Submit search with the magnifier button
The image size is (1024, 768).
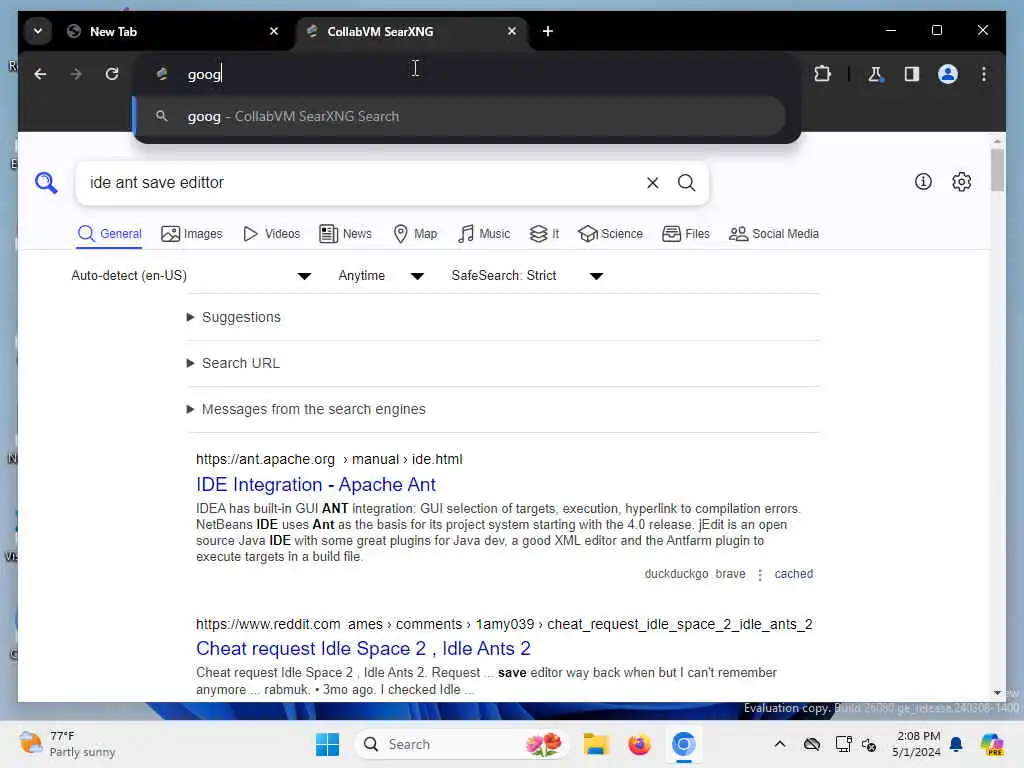(686, 183)
